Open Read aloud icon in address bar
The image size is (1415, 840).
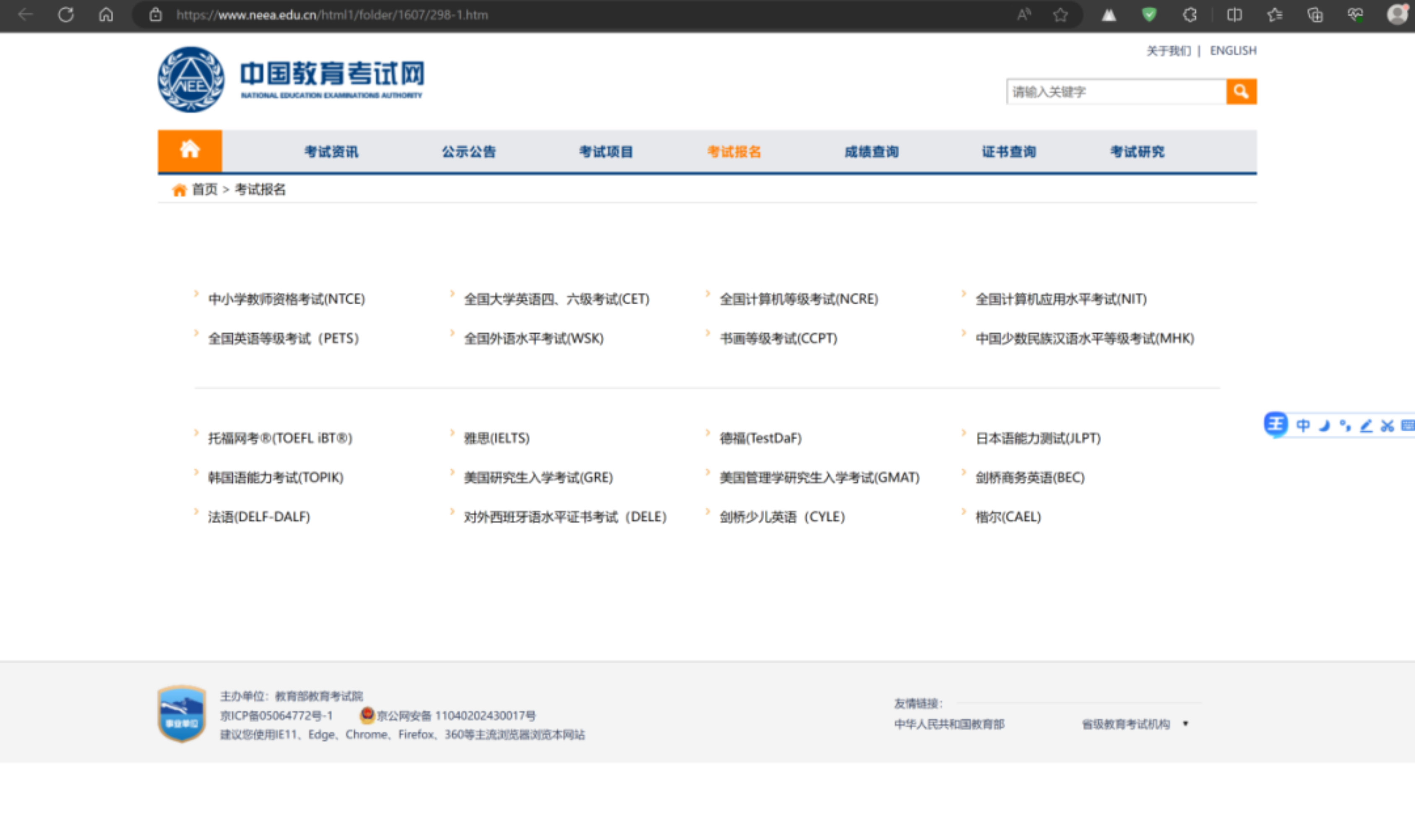[1023, 15]
